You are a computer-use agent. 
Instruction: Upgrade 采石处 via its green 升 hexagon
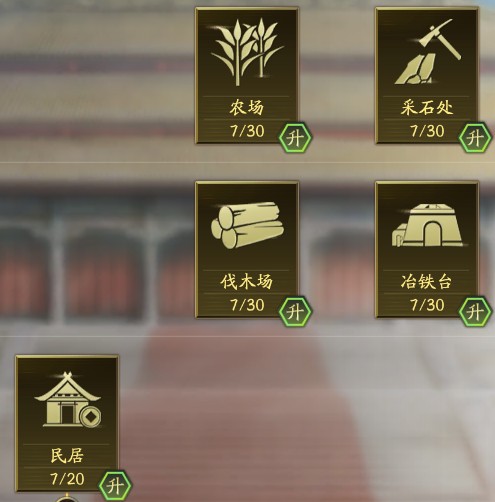coord(475,138)
